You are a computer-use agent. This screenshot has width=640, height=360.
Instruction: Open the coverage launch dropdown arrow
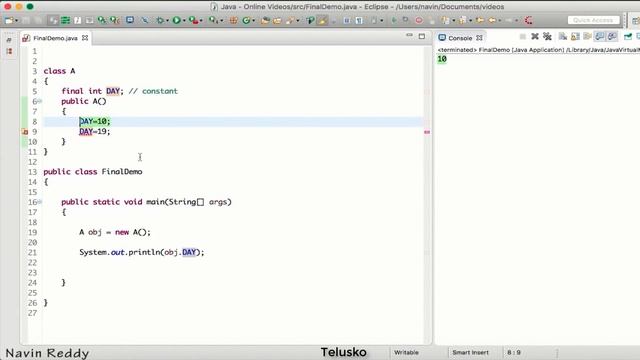coord(201,20)
